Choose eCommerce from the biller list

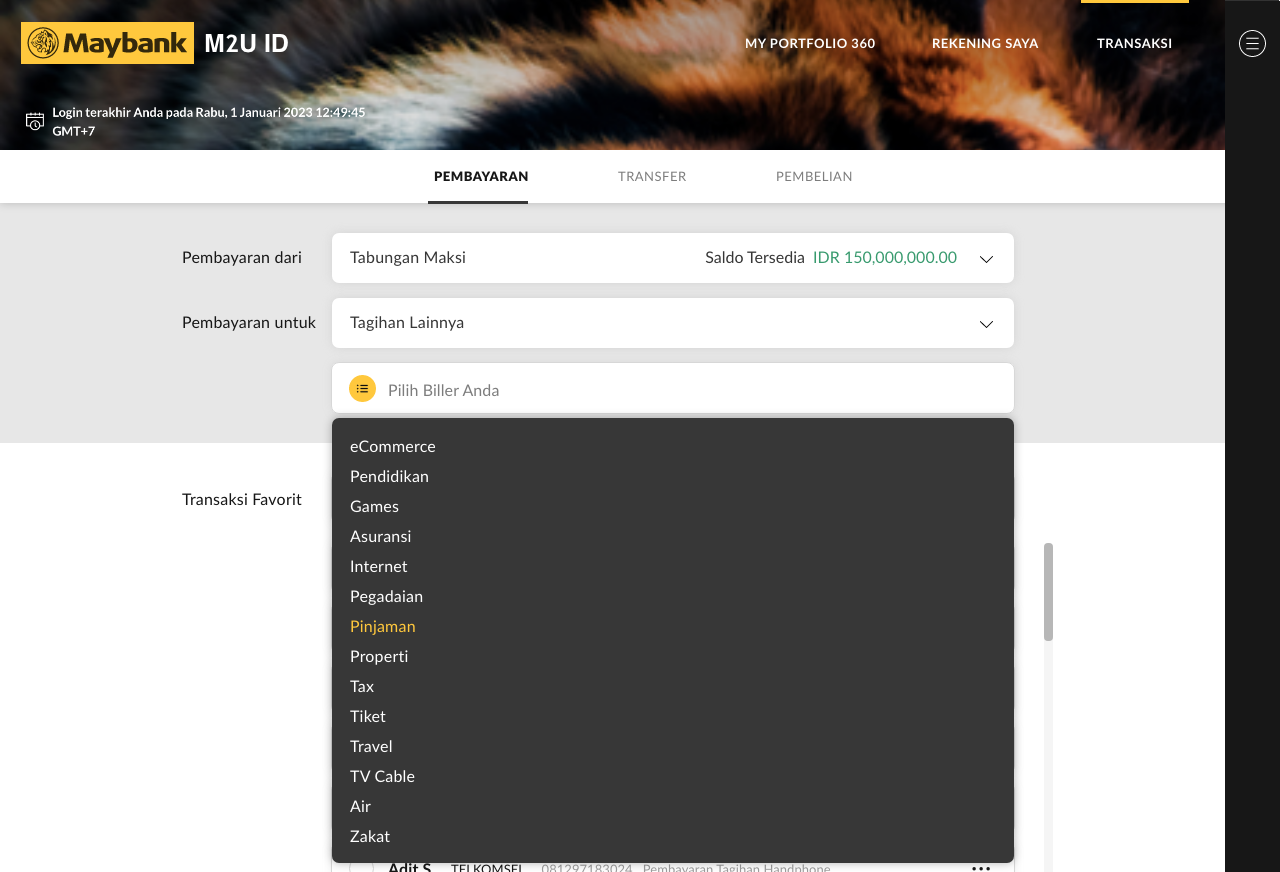click(x=393, y=446)
